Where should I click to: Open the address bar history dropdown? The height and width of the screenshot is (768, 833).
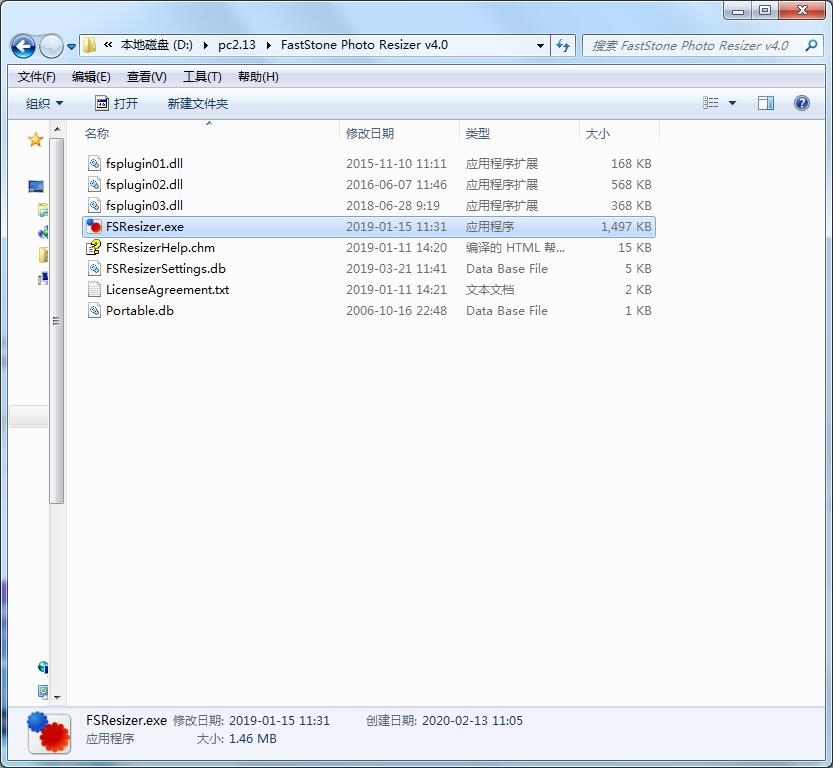click(x=540, y=46)
